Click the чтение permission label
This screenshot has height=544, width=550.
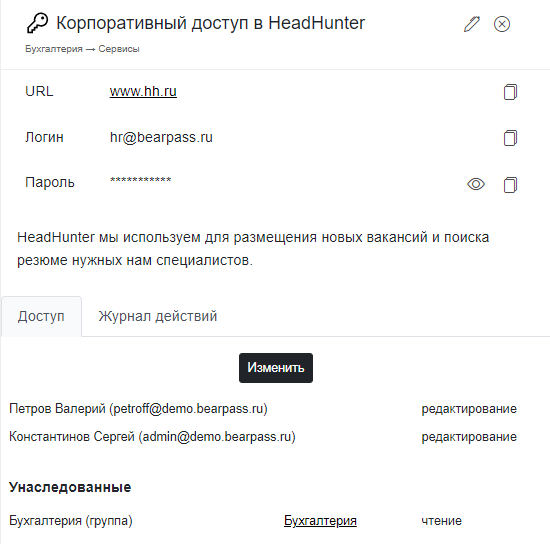coord(442,521)
